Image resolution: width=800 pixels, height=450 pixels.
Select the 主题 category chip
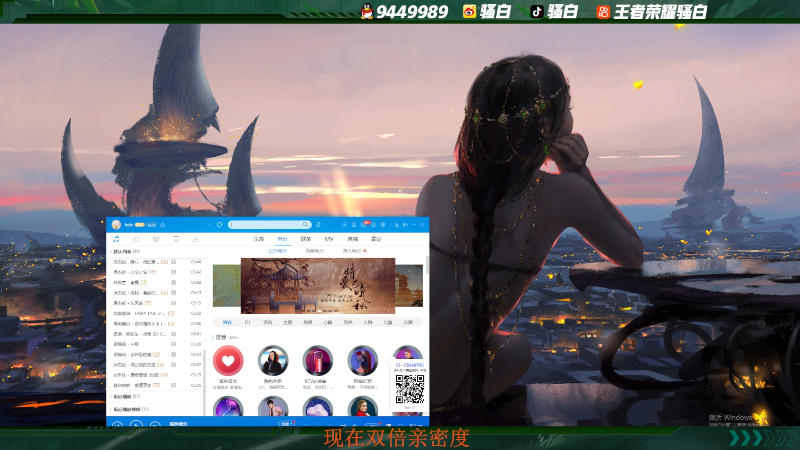tap(287, 322)
